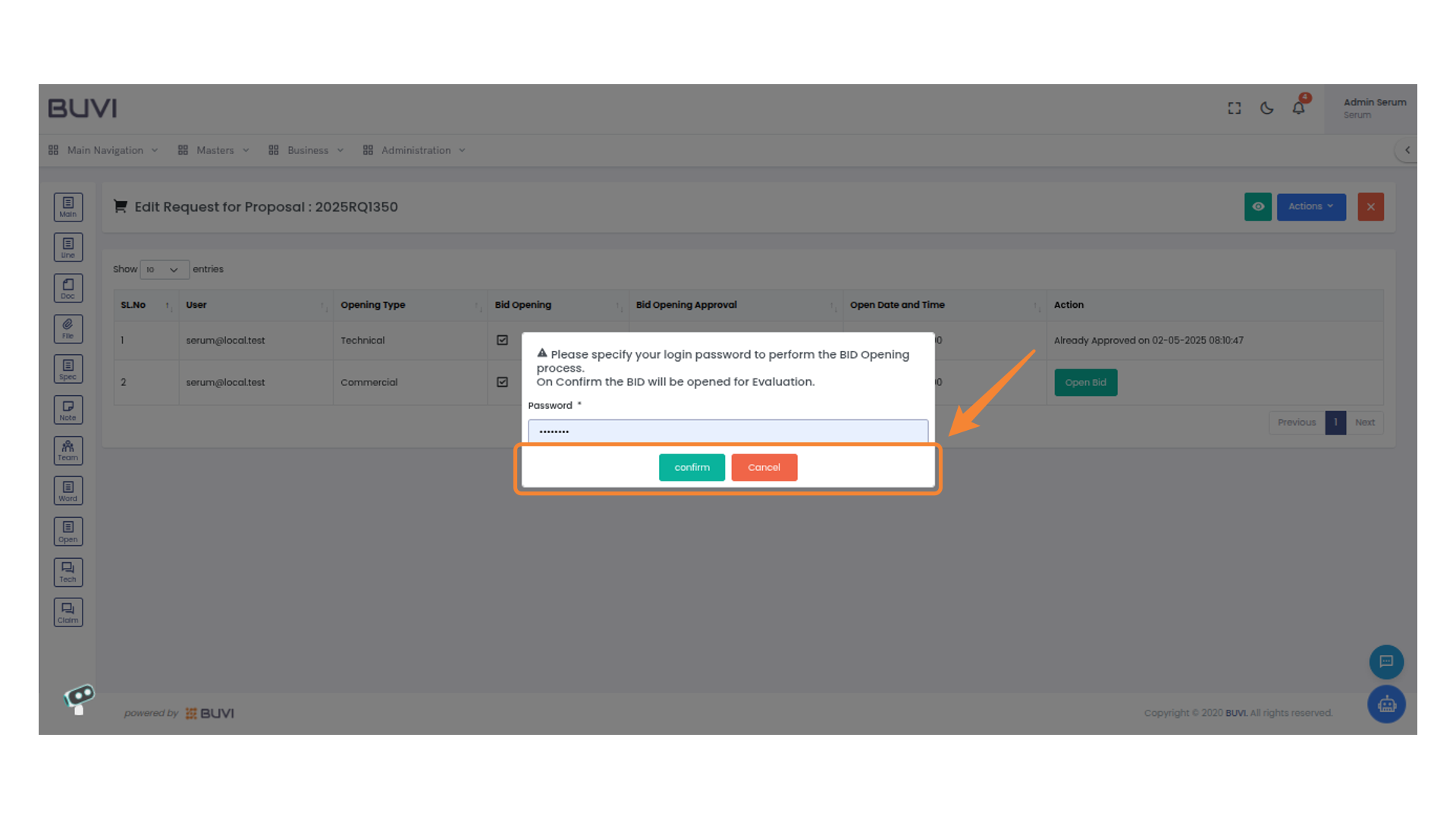The width and height of the screenshot is (1456, 819).
Task: Toggle dark mode with the moon icon
Action: 1266,108
